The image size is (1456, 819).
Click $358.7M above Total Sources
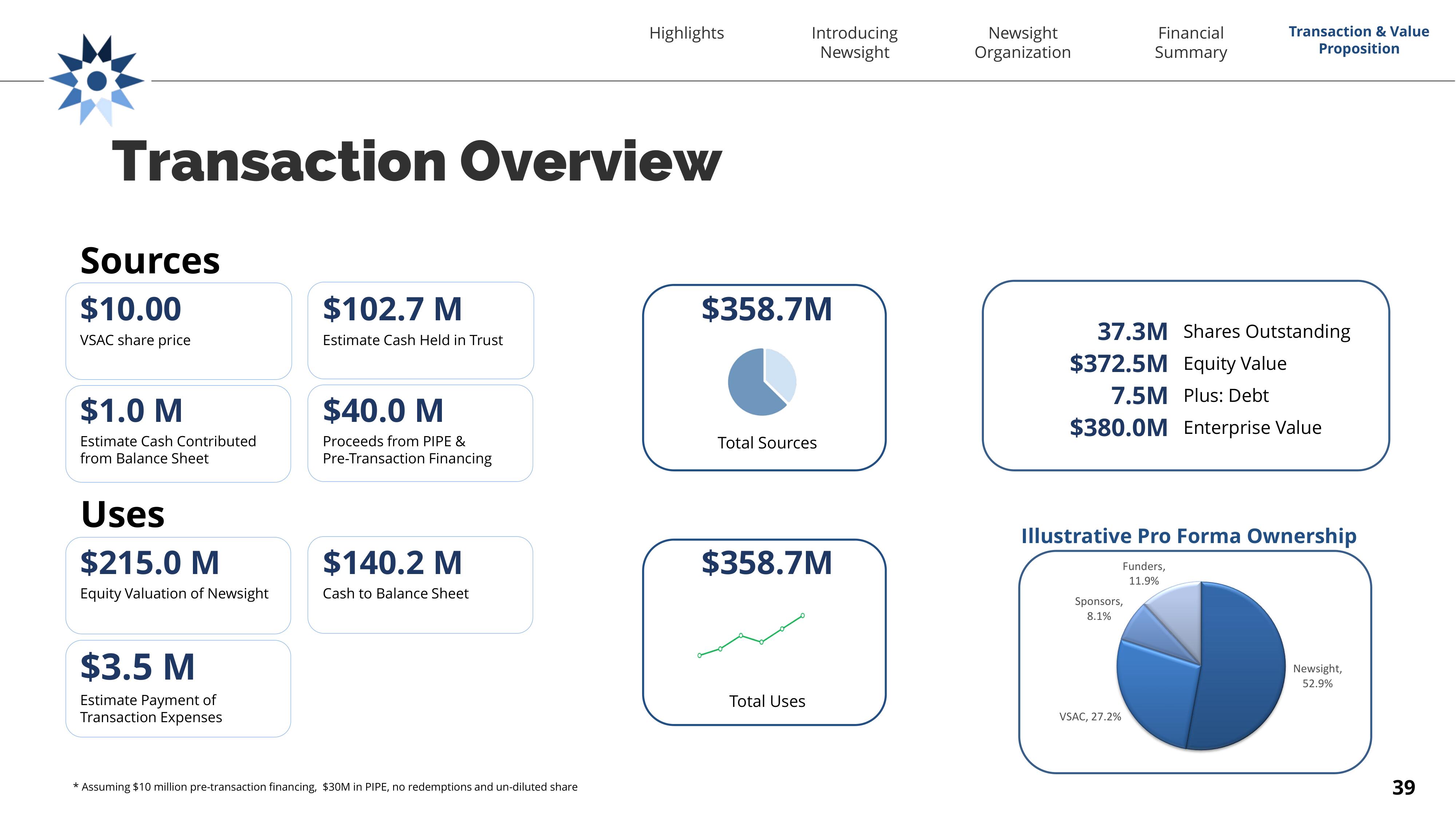(767, 309)
